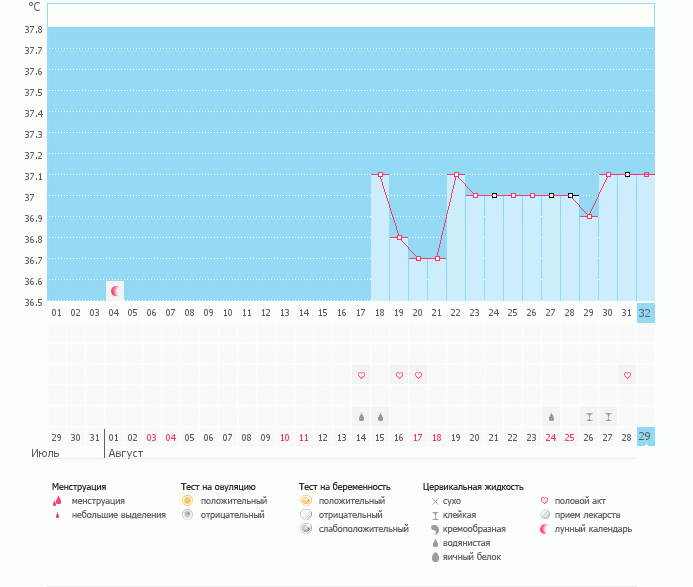Select the fluid drop icon under cycle day 27

pyautogui.click(x=551, y=416)
